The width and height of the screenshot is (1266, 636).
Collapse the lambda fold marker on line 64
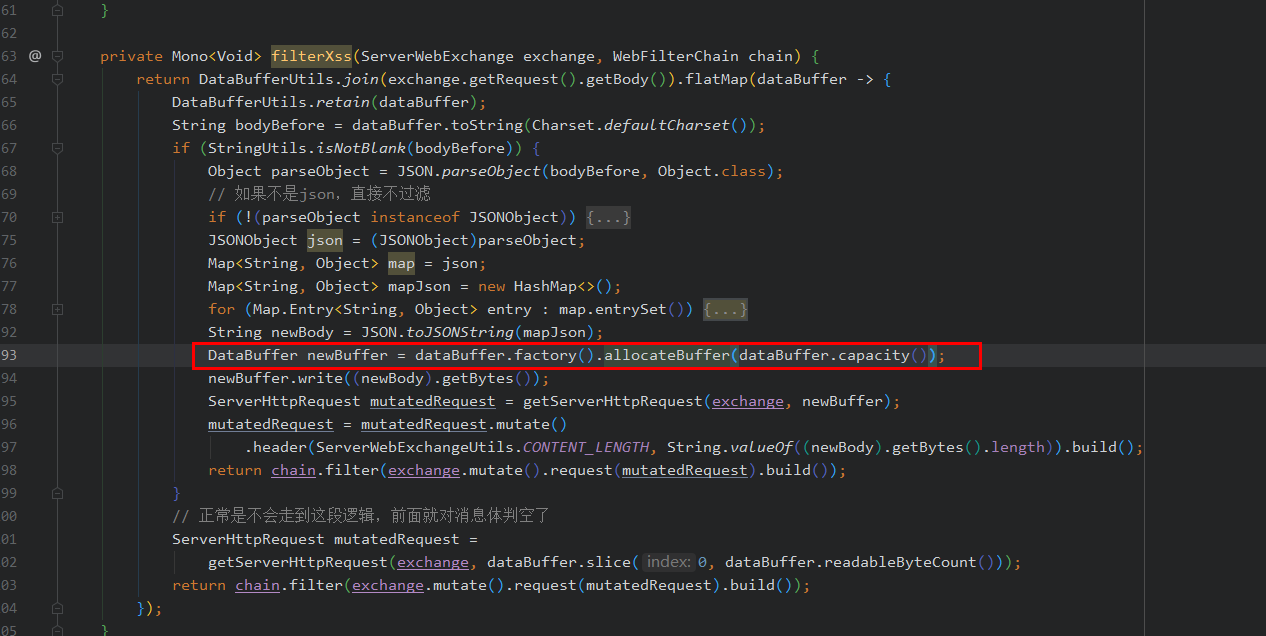[57, 79]
